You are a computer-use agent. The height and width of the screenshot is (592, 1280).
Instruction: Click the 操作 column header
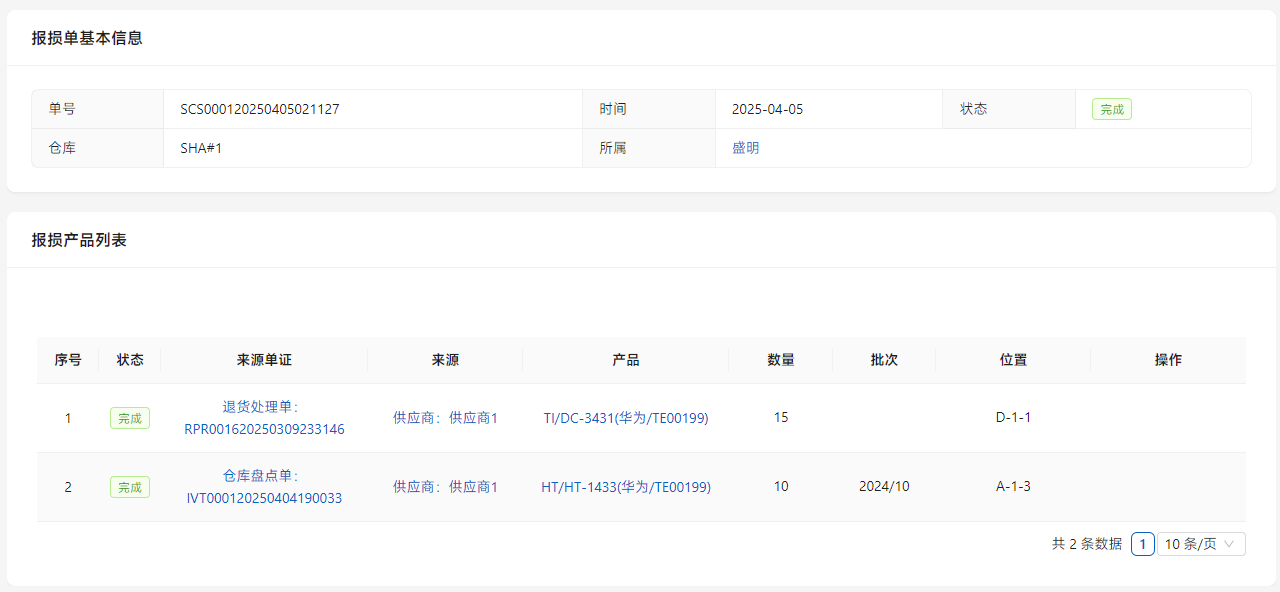(1168, 360)
